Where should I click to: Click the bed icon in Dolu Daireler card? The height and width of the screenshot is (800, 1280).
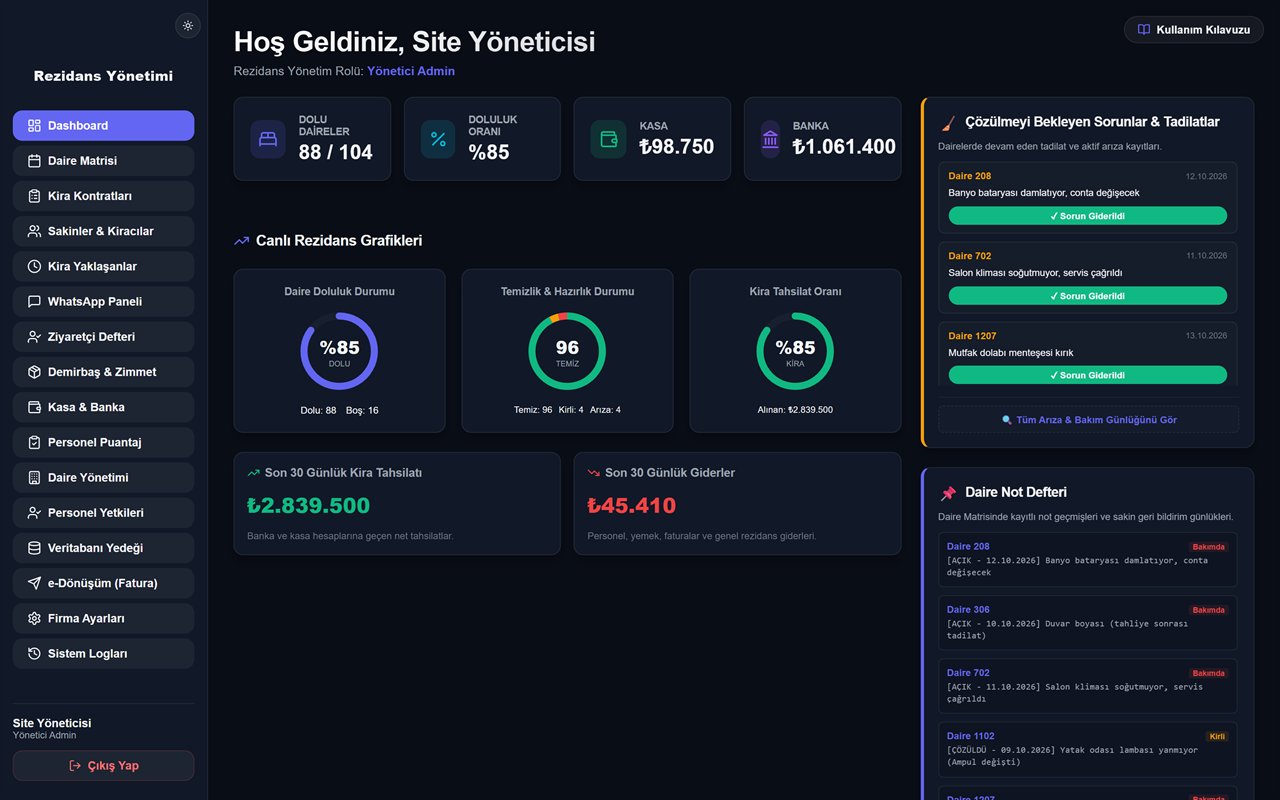268,139
